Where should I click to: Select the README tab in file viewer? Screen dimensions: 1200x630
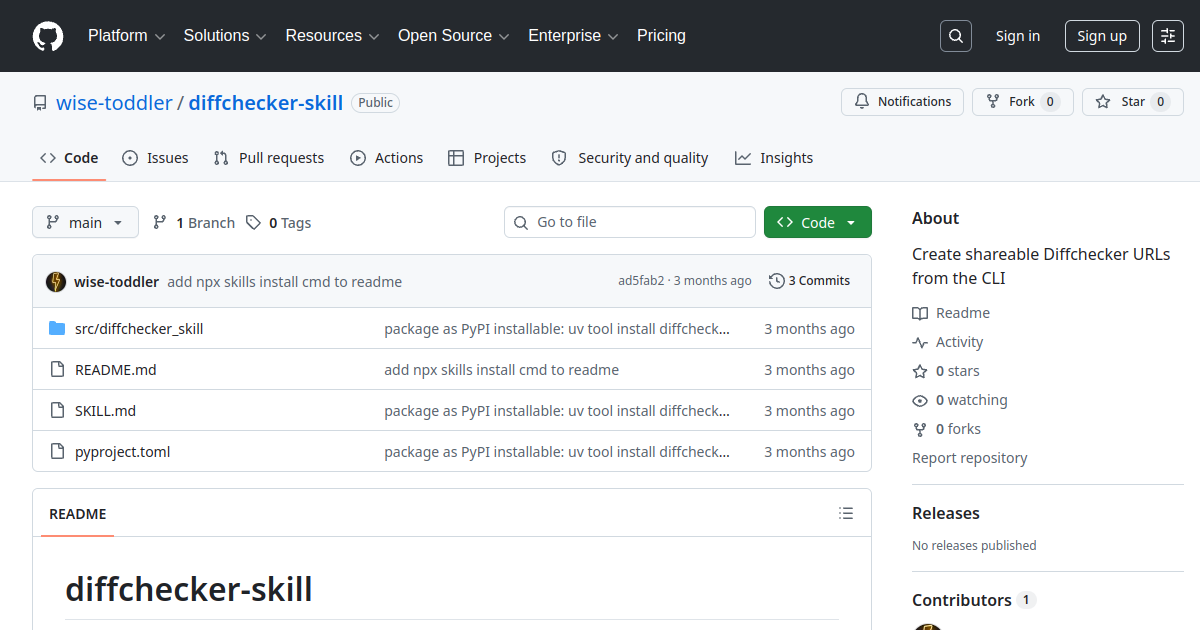click(x=78, y=514)
